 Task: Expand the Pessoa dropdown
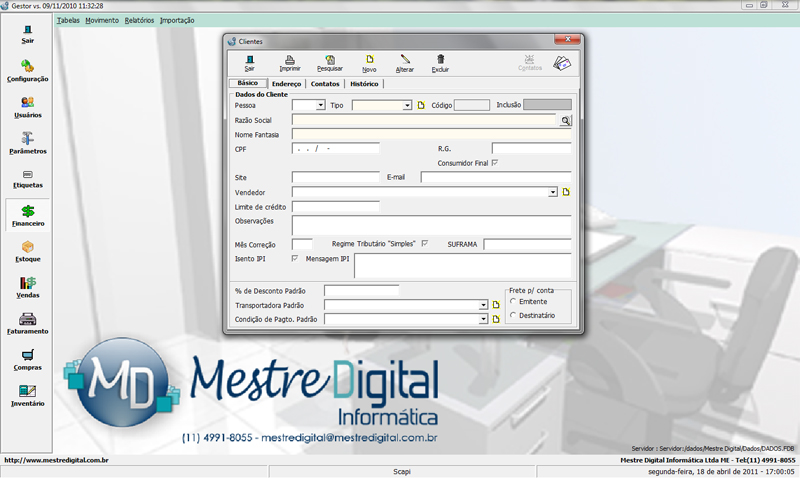point(320,105)
